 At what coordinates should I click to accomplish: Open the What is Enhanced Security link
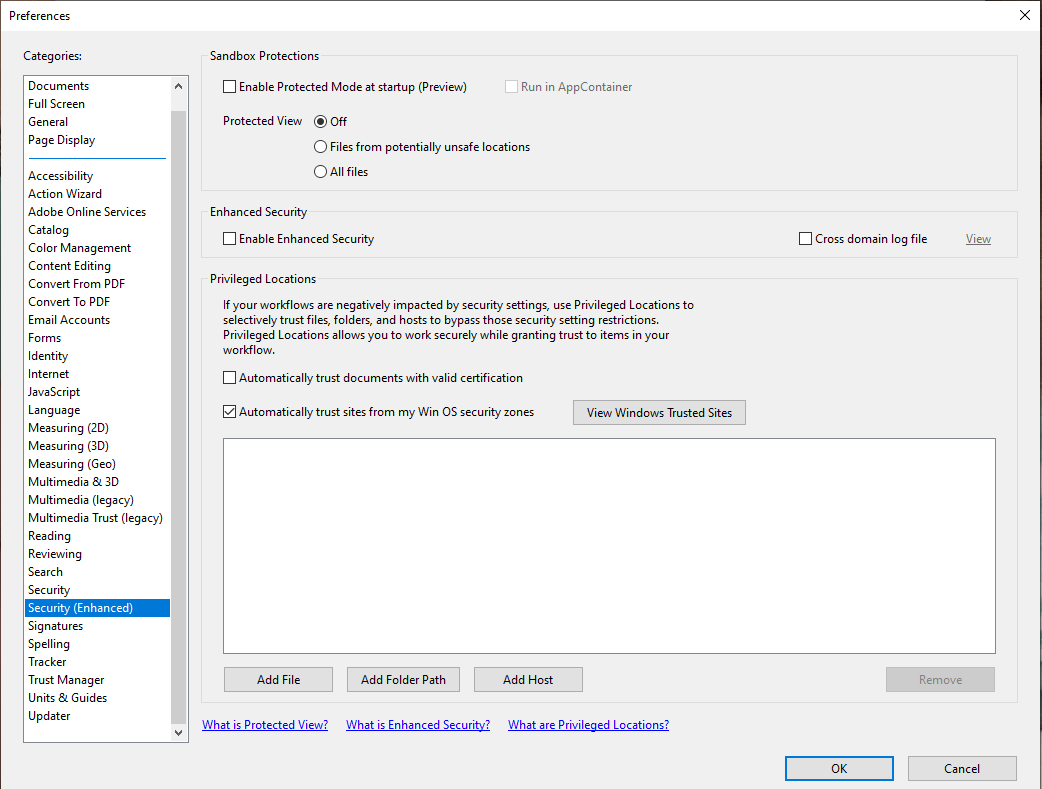pyautogui.click(x=417, y=724)
